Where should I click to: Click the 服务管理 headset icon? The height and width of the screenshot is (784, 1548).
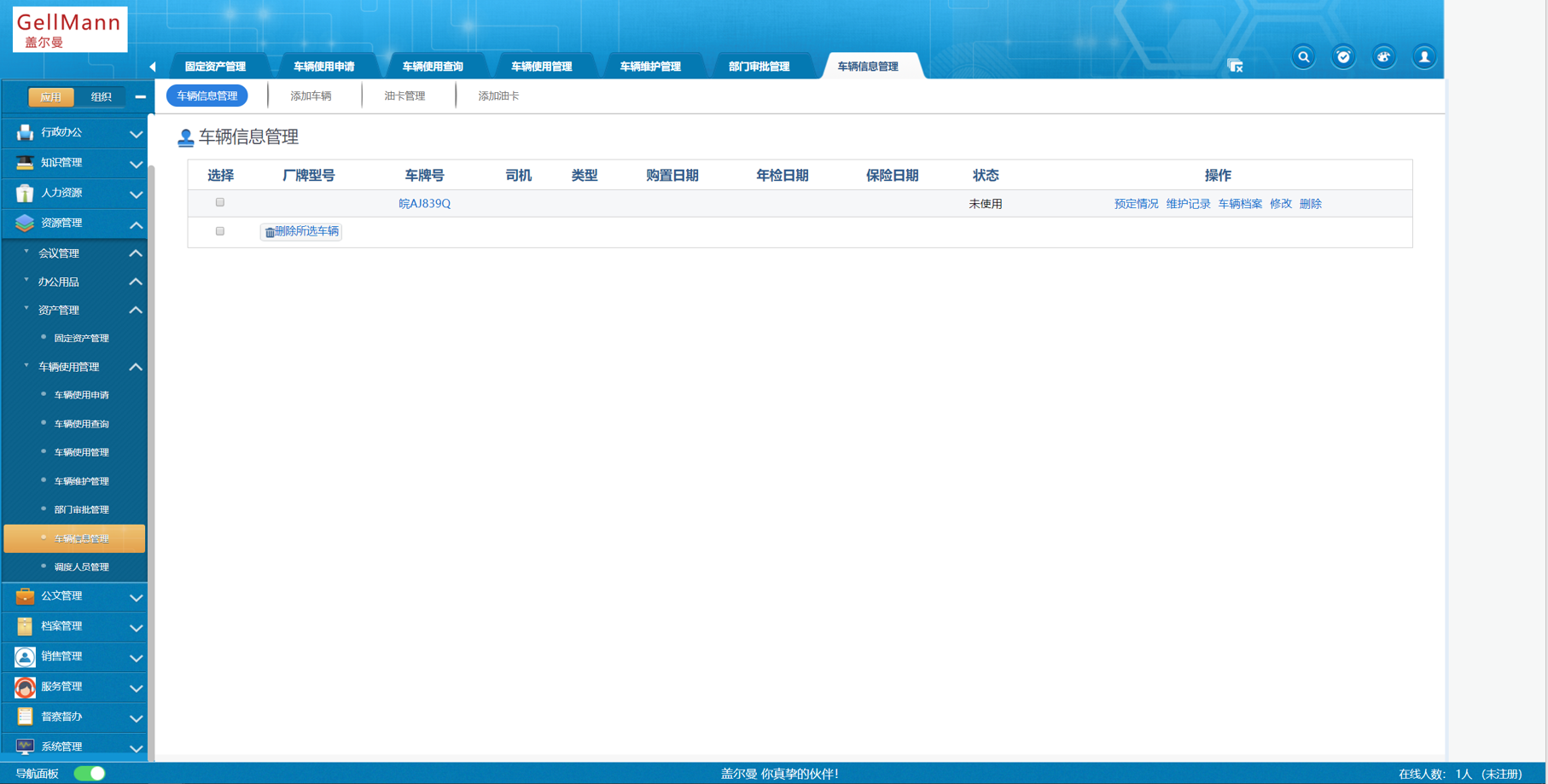[x=25, y=687]
